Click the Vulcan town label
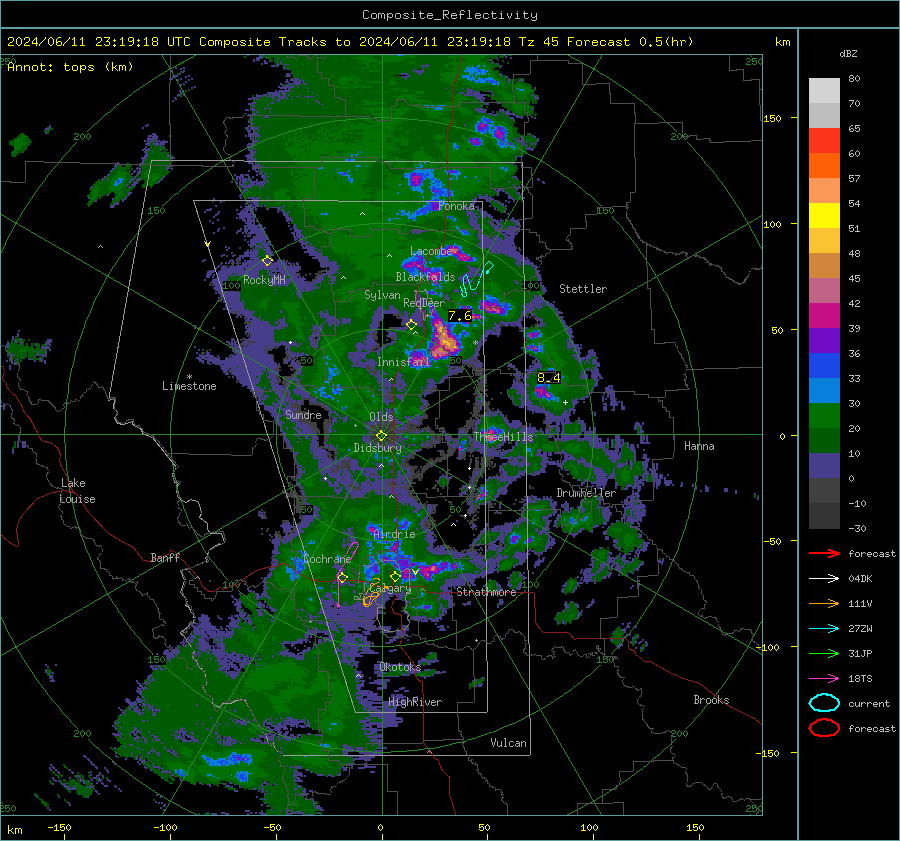This screenshot has height=841, width=900. 508,743
